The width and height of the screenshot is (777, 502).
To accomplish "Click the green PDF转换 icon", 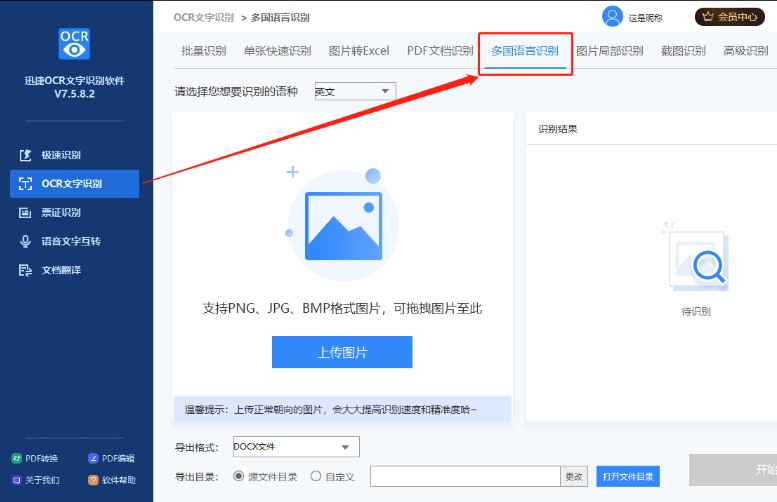I will point(16,458).
